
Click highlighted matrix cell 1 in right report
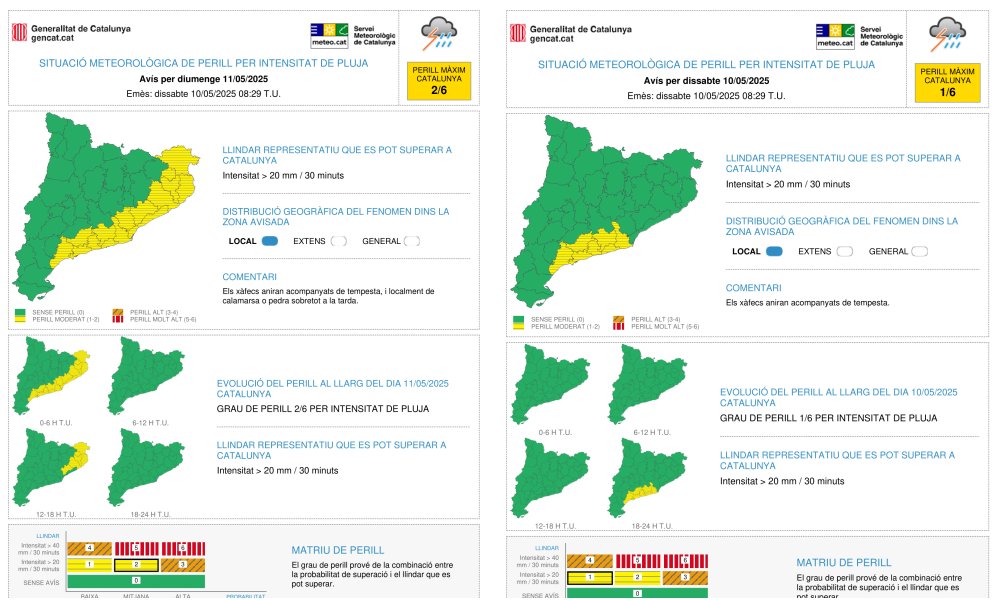click(x=588, y=577)
